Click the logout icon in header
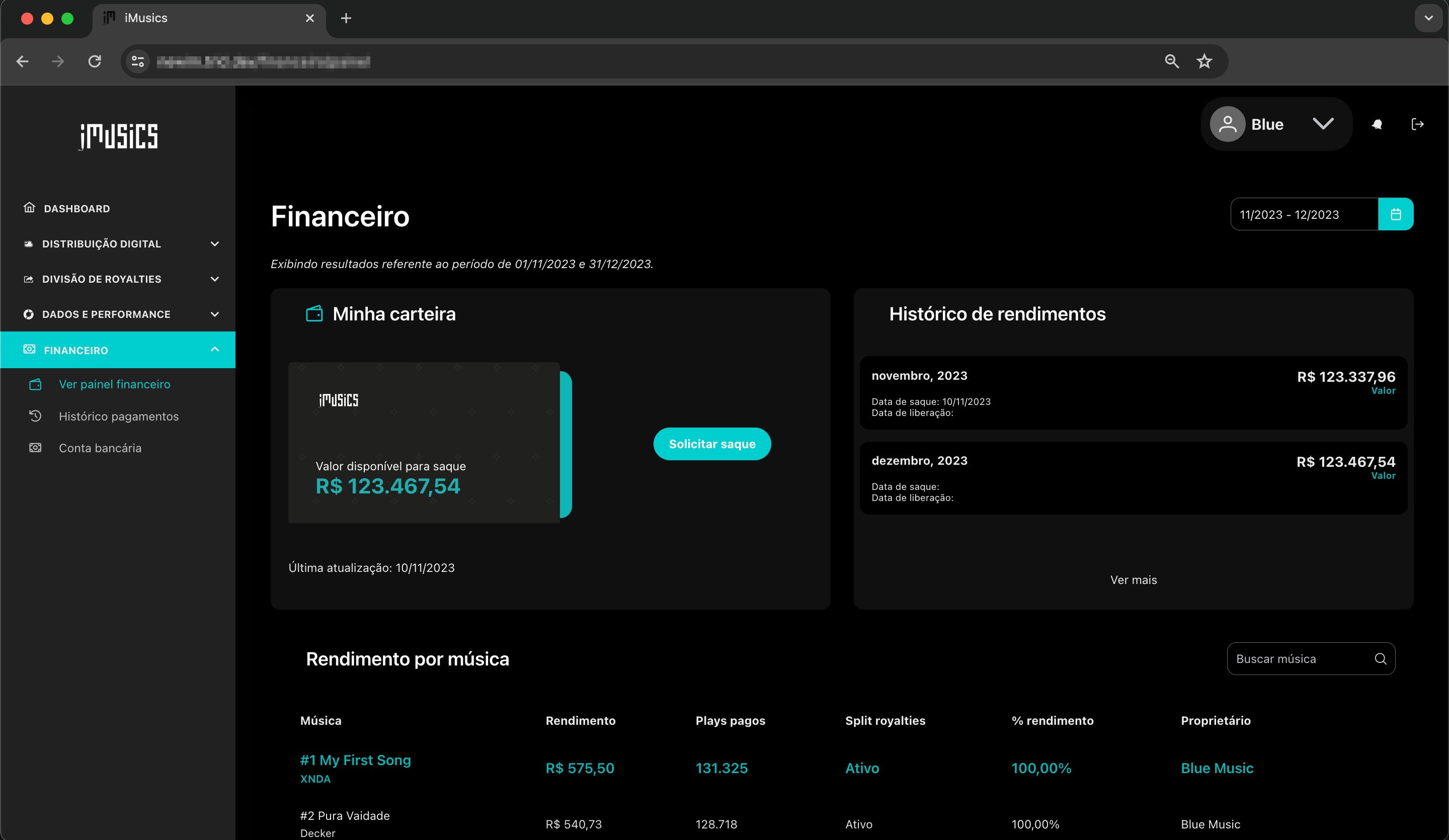 (1417, 124)
